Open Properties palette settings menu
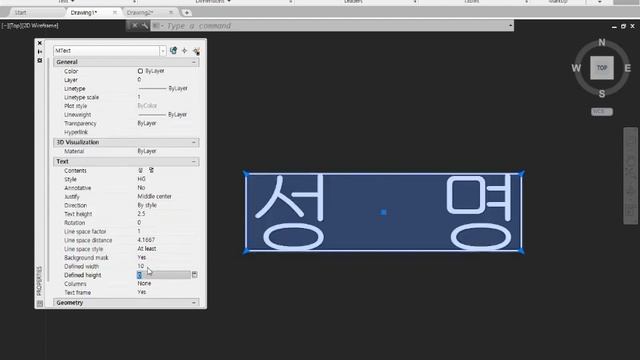Viewport: 640px width, 360px height. 40,60
